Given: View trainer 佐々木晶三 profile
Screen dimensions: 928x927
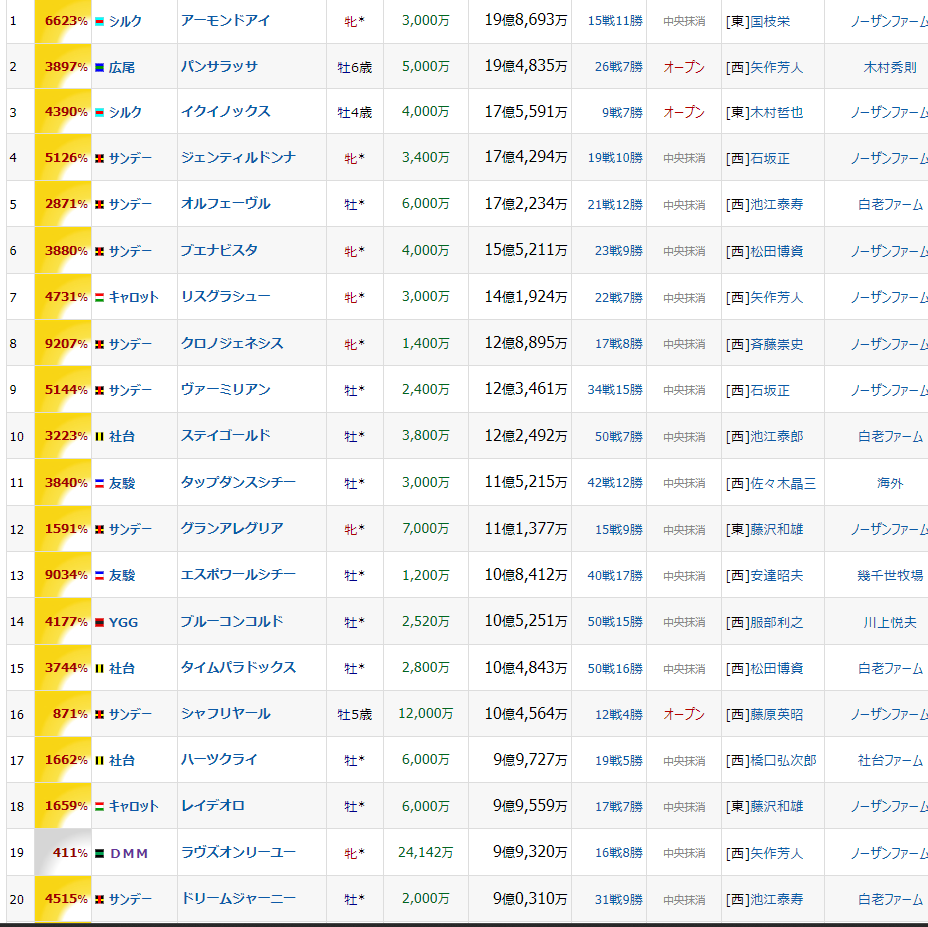Looking at the screenshot, I should point(782,483).
